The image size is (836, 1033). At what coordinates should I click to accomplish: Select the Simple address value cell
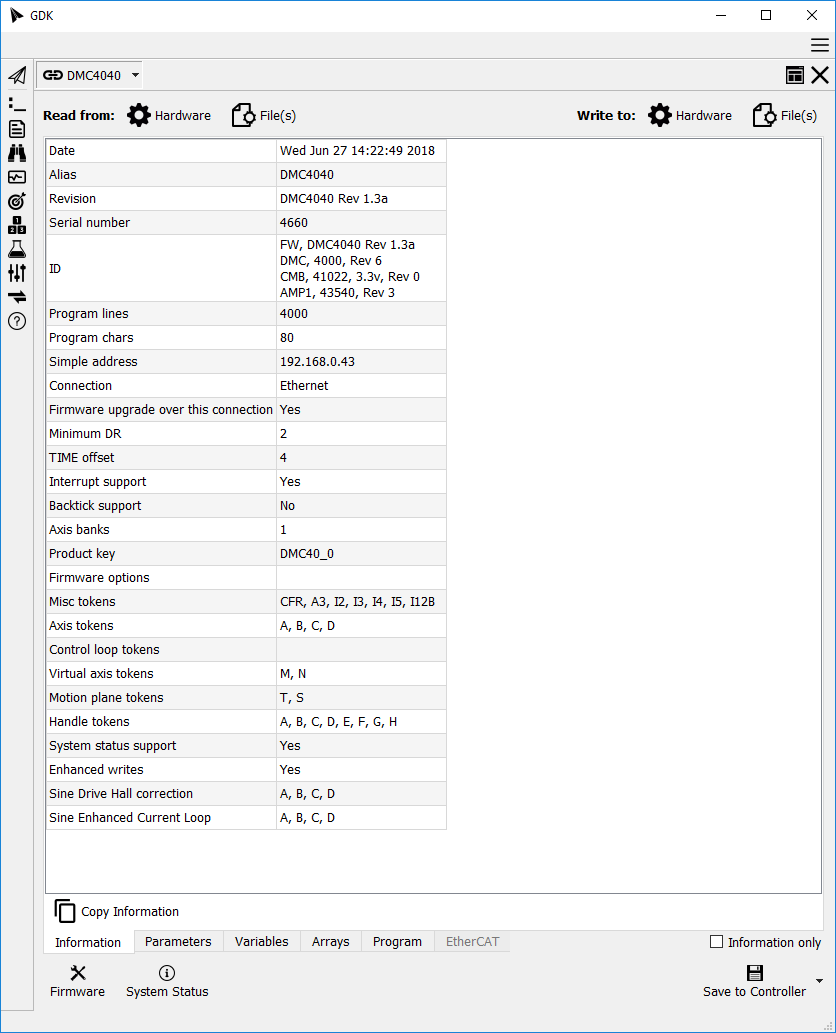coord(361,362)
